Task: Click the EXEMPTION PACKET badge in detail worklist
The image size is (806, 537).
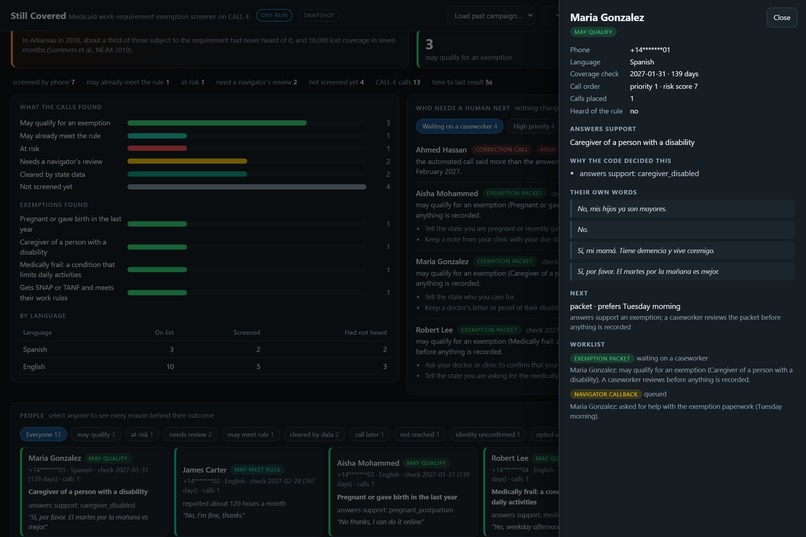Action: tap(601, 358)
